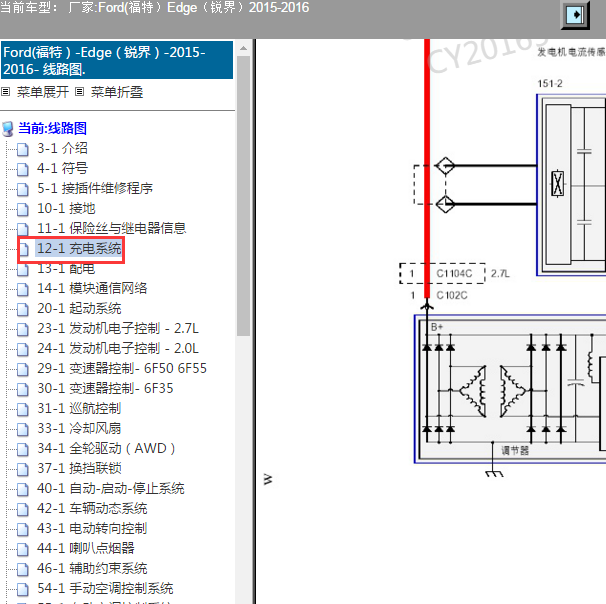Open 5-1 接插件维修程序
Viewport: 606px width, 604px height.
pyautogui.click(x=95, y=188)
